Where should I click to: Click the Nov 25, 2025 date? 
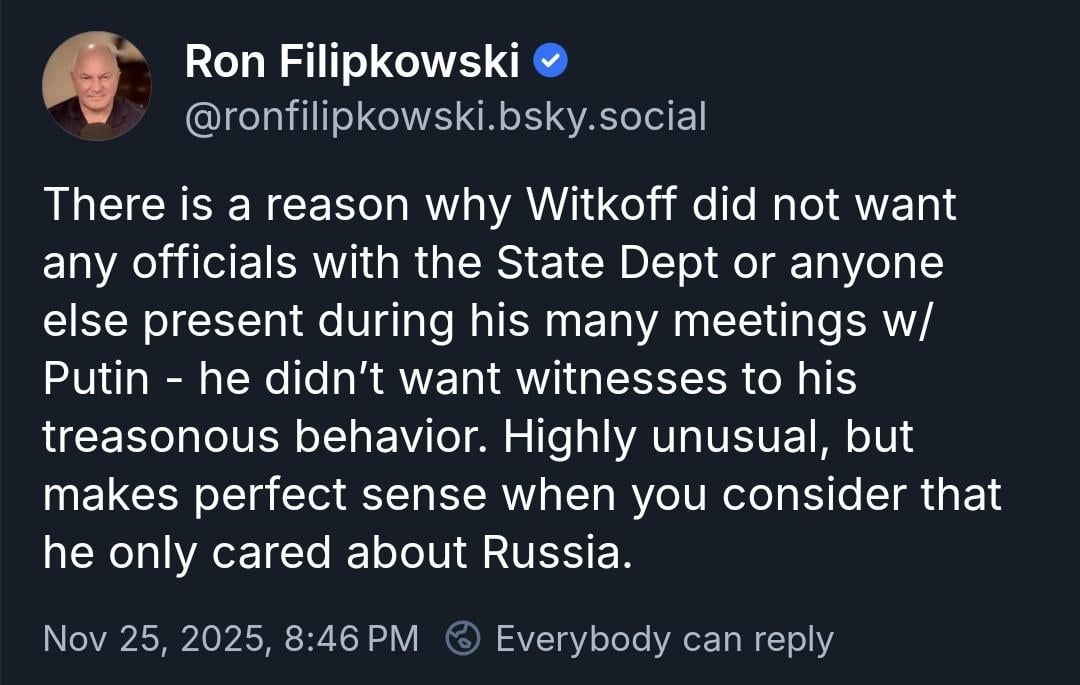[x=156, y=638]
